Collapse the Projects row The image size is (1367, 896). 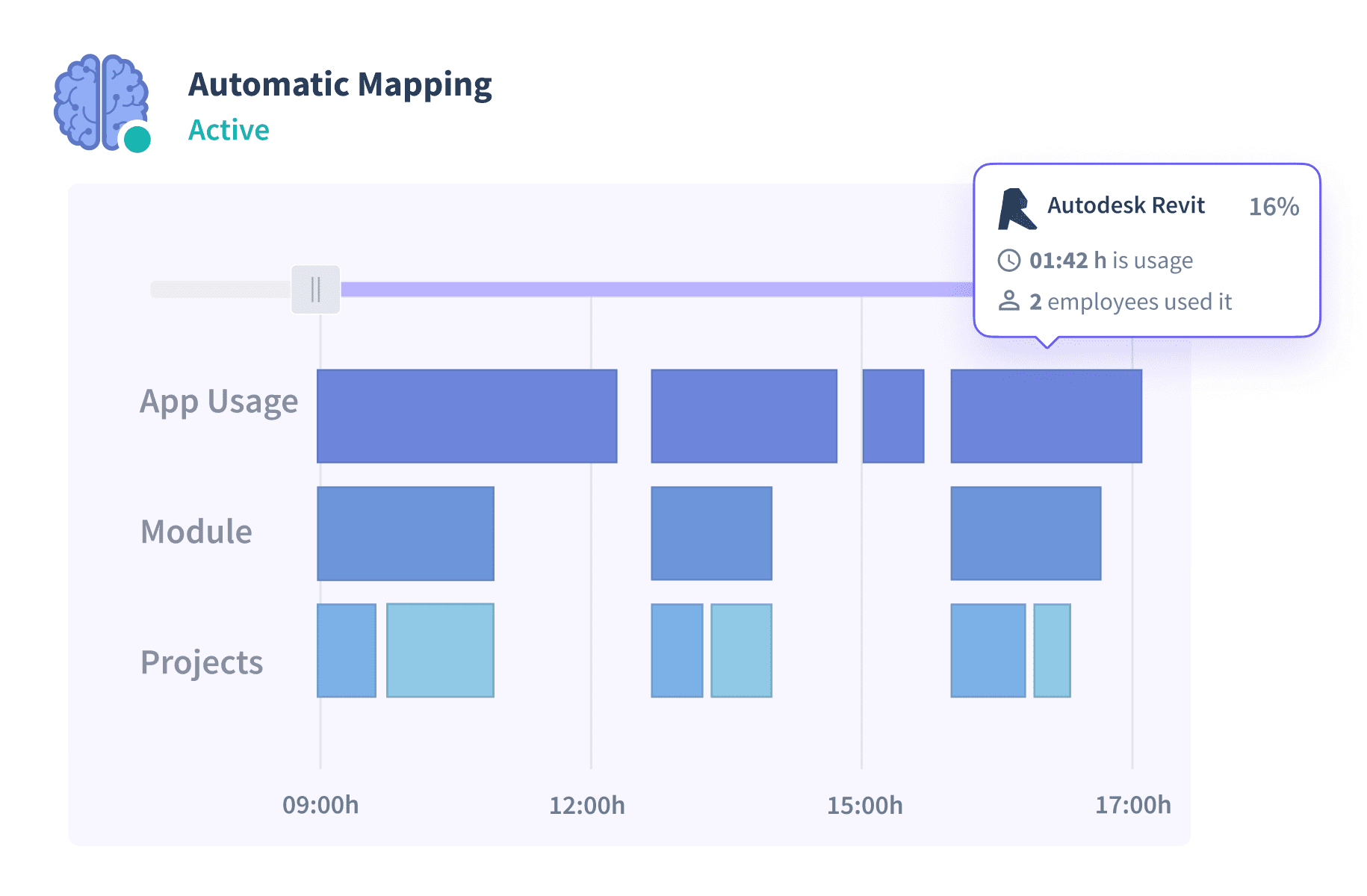[x=201, y=662]
